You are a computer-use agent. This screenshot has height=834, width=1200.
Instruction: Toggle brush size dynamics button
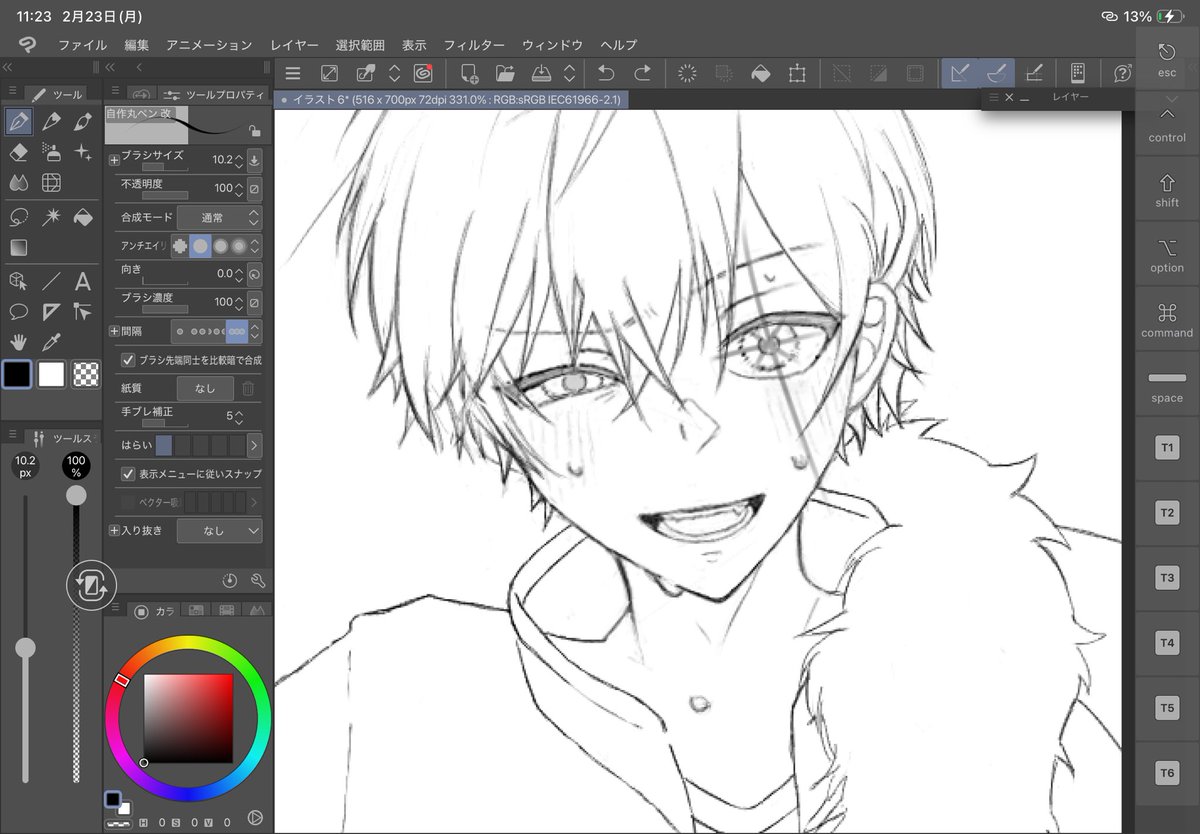[254, 159]
